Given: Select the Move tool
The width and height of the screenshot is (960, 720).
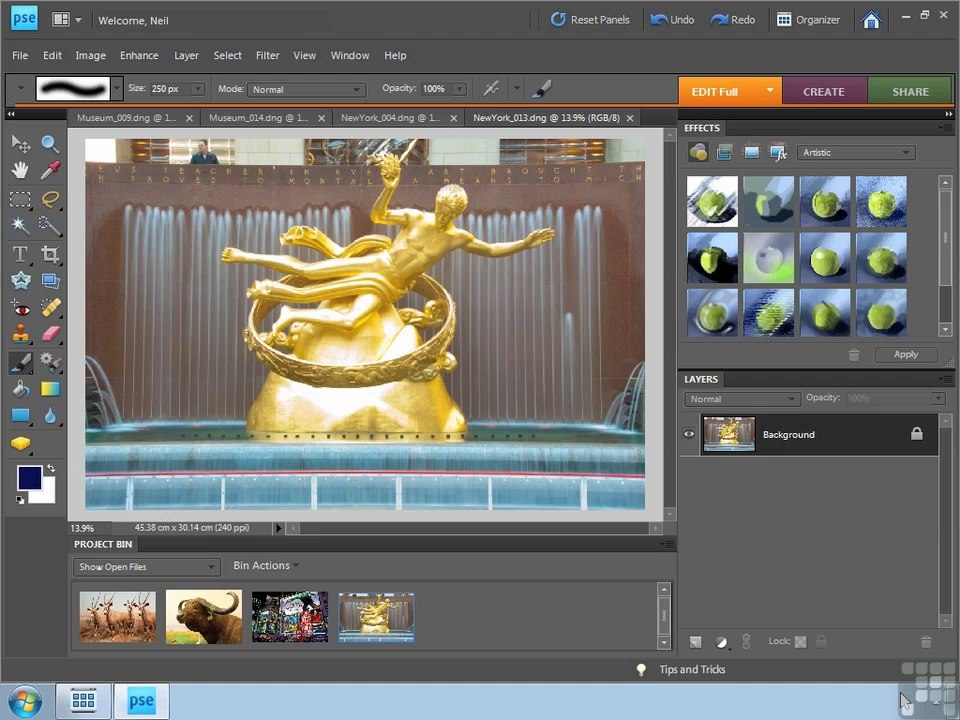Looking at the screenshot, I should pos(20,143).
